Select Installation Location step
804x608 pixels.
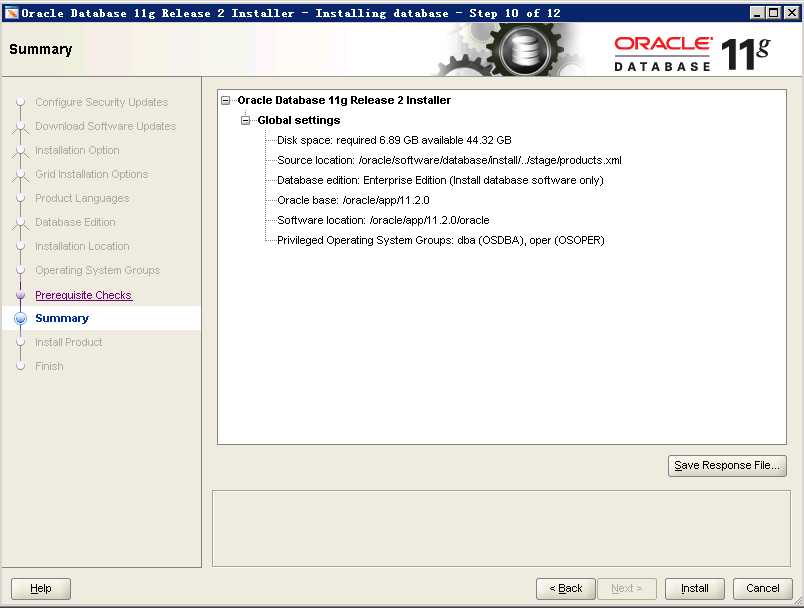coord(82,247)
